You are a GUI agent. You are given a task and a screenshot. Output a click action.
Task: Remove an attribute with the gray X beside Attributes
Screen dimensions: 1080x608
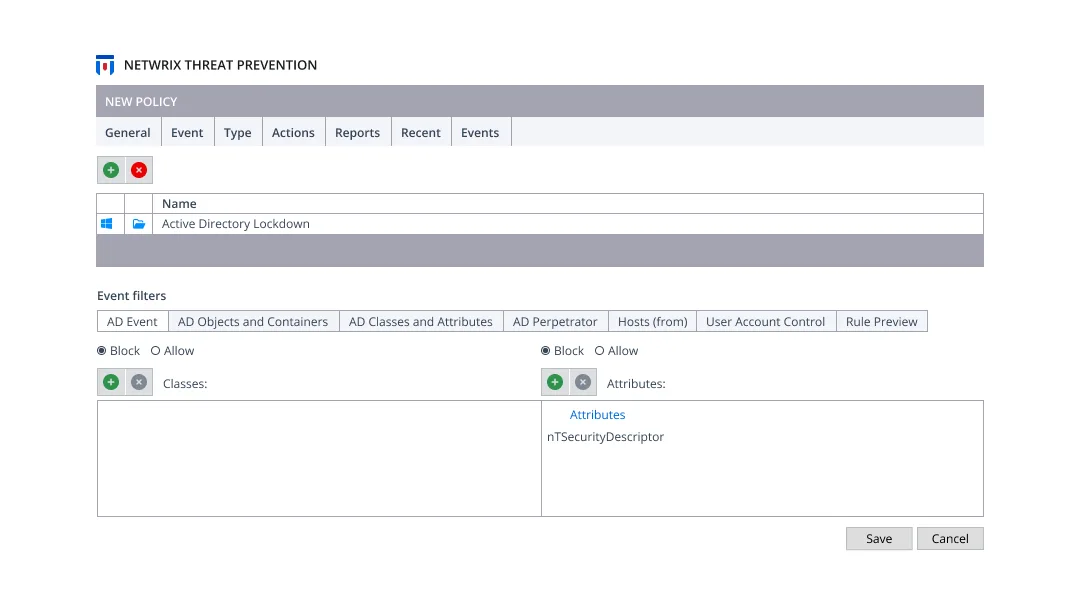583,382
